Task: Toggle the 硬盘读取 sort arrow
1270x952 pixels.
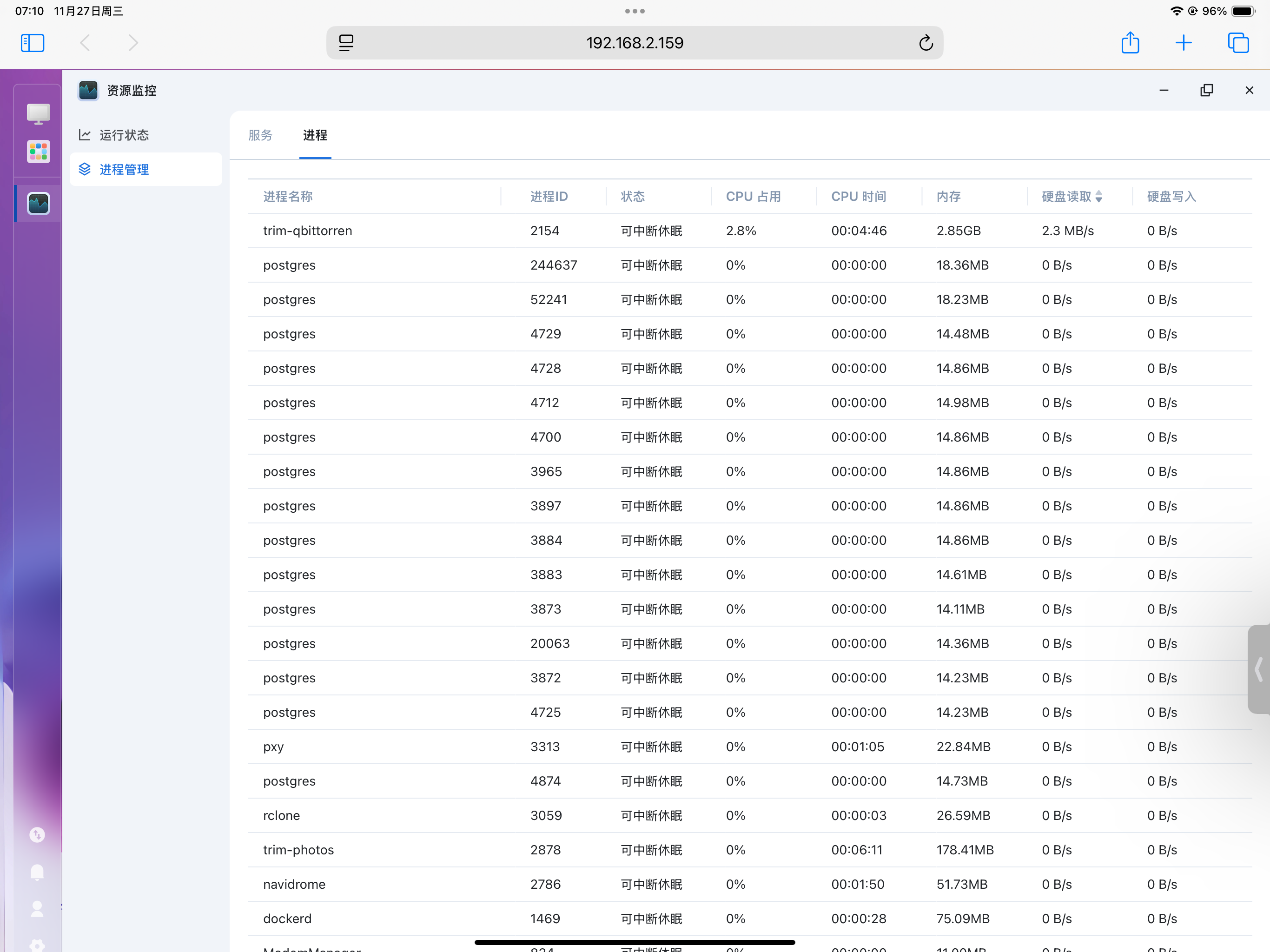Action: 1098,196
